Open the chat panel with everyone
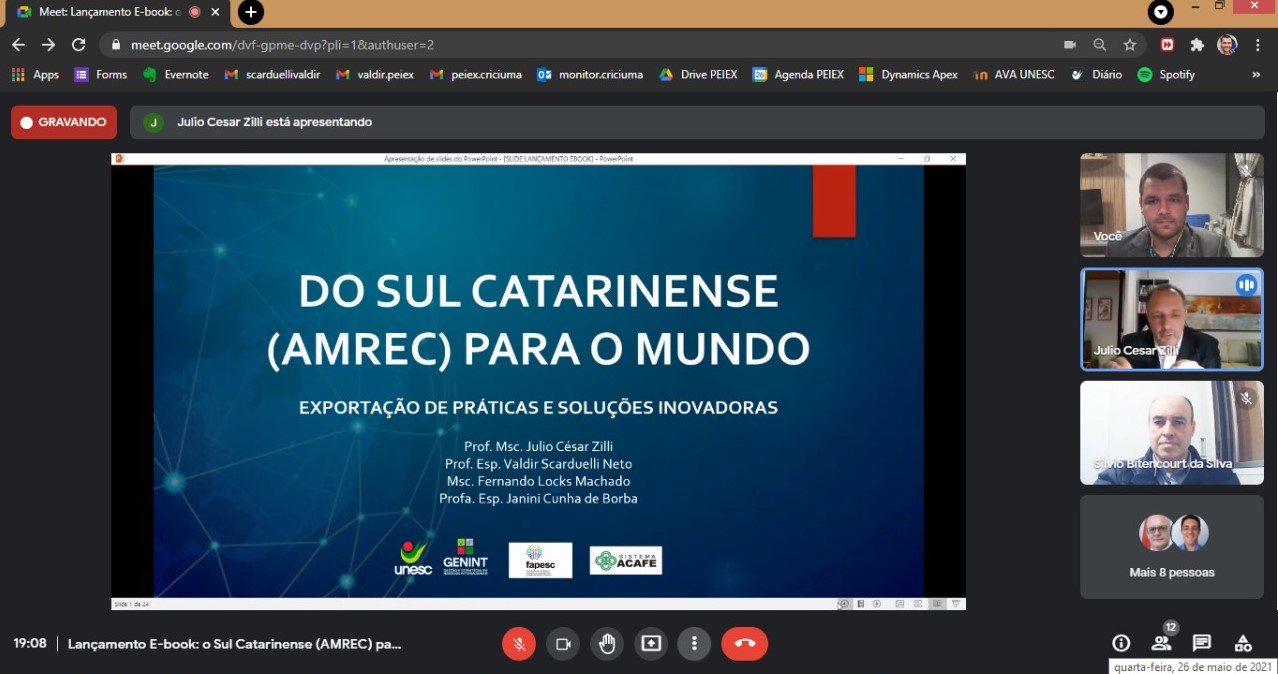 tap(1202, 643)
